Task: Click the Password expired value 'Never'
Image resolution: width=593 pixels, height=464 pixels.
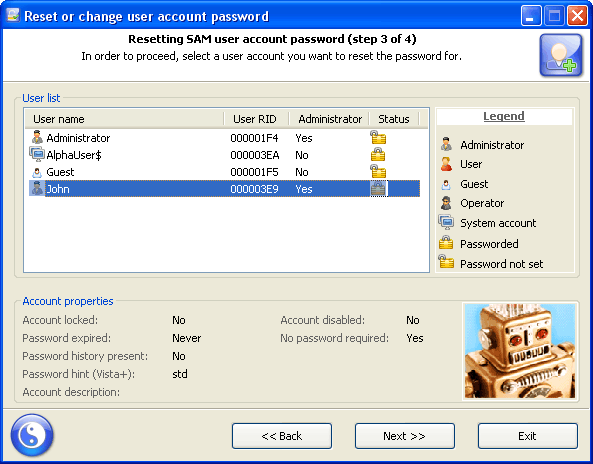Action: click(x=186, y=338)
